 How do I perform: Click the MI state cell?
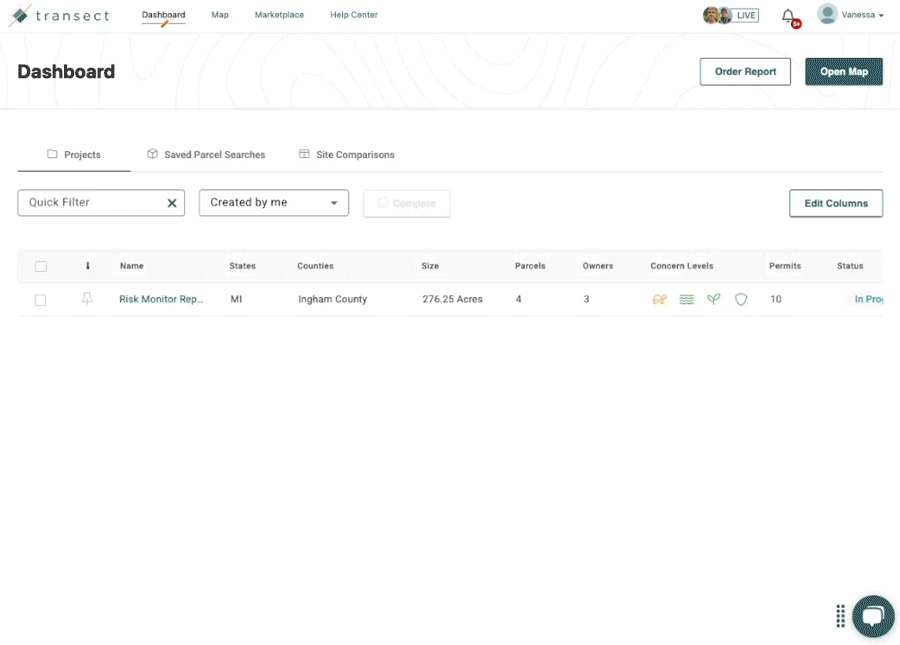[x=236, y=299]
